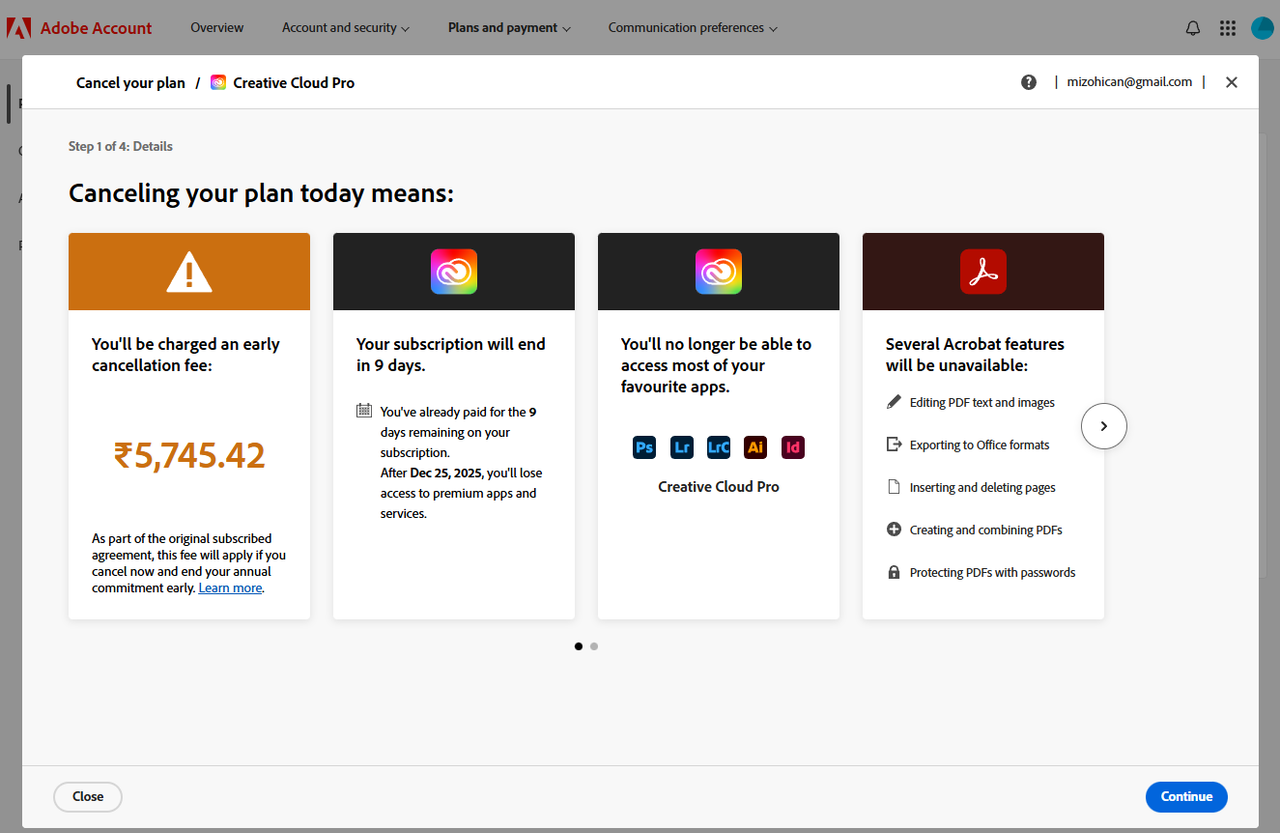The height and width of the screenshot is (833, 1280).
Task: Click the mizohican@gmail.com email address
Action: 1129,82
